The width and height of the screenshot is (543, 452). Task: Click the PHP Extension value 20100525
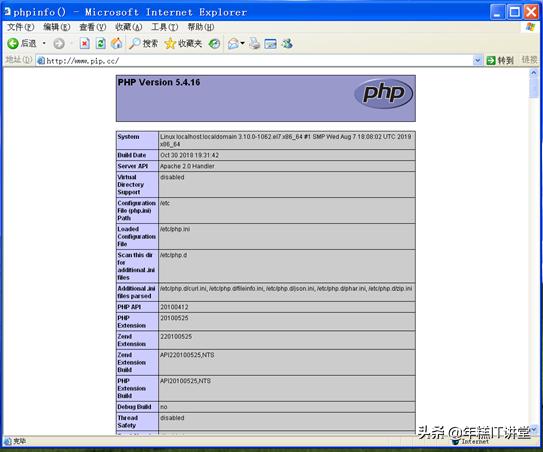[174, 318]
